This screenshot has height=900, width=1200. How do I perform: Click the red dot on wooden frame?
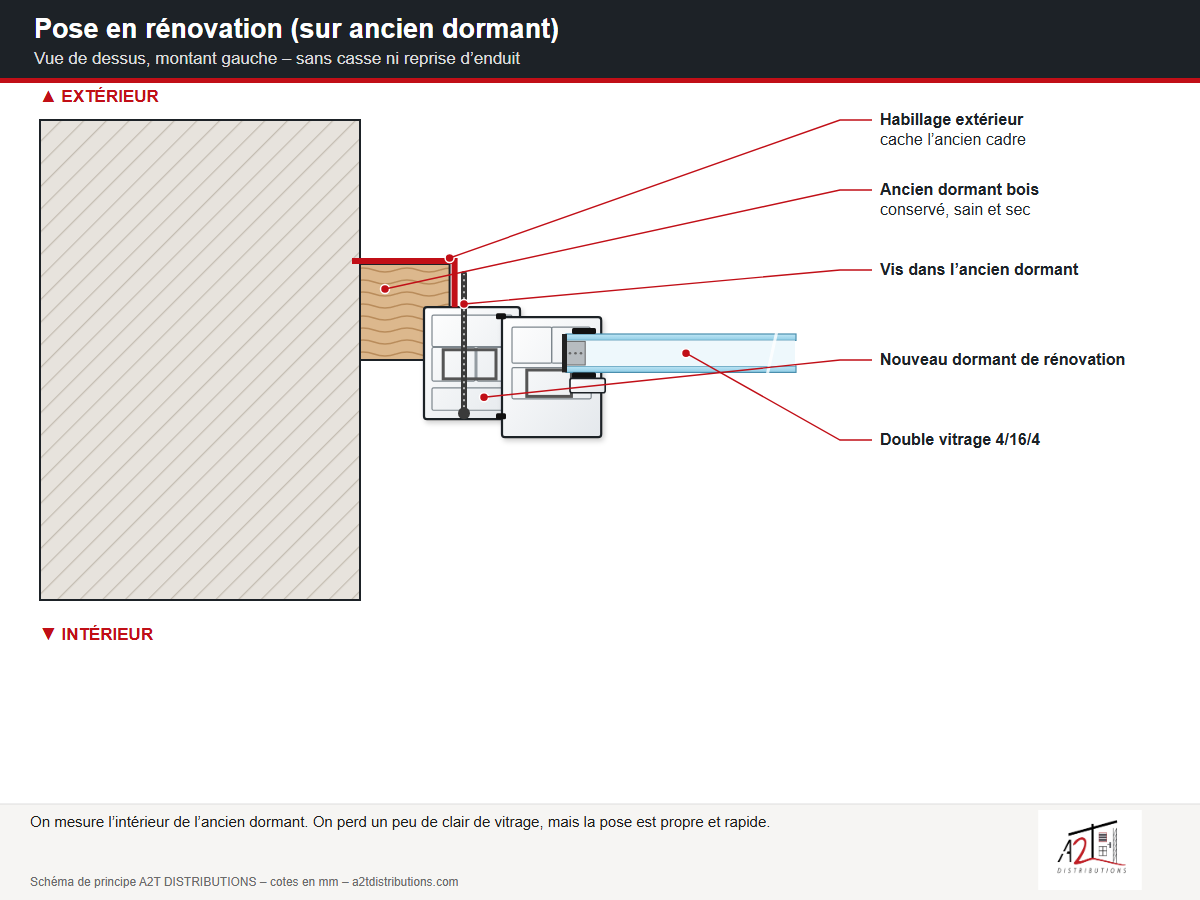[385, 289]
